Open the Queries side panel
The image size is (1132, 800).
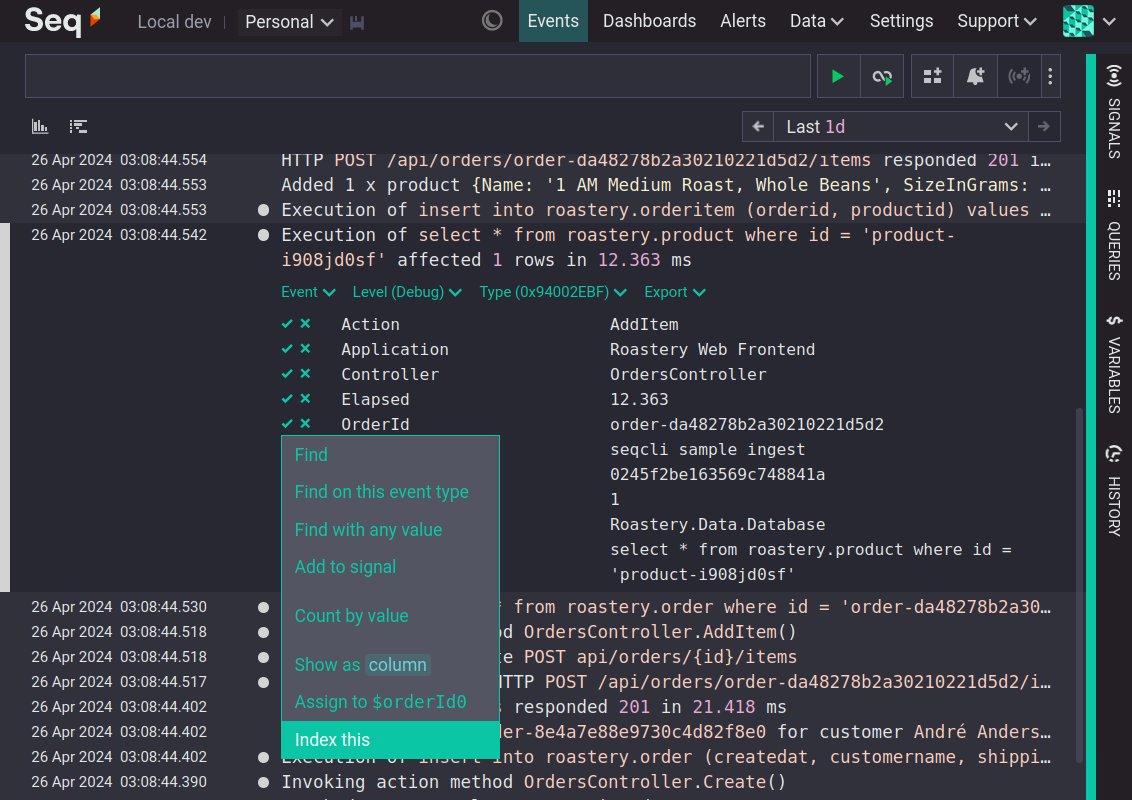[x=1114, y=235]
